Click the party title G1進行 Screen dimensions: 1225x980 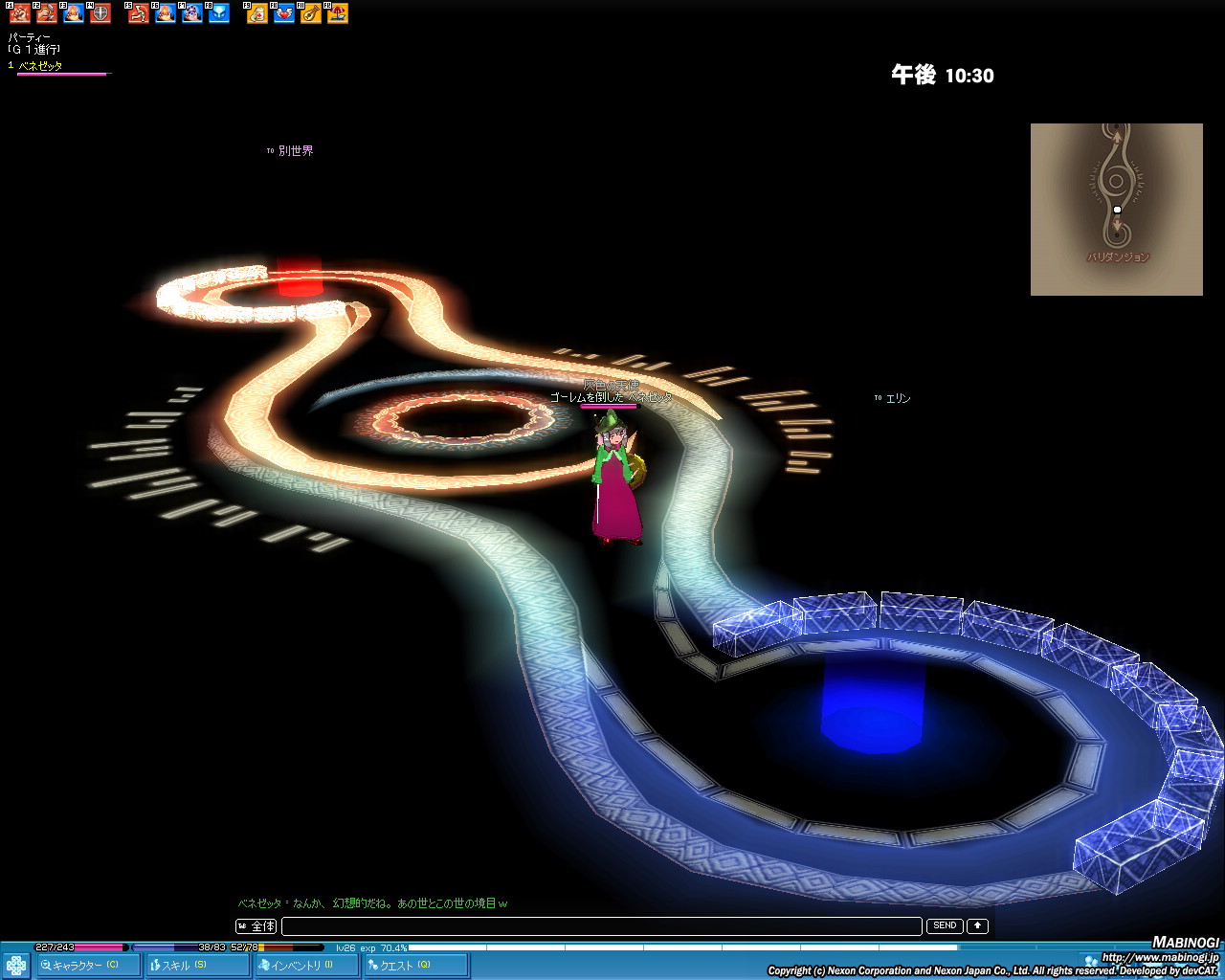34,50
